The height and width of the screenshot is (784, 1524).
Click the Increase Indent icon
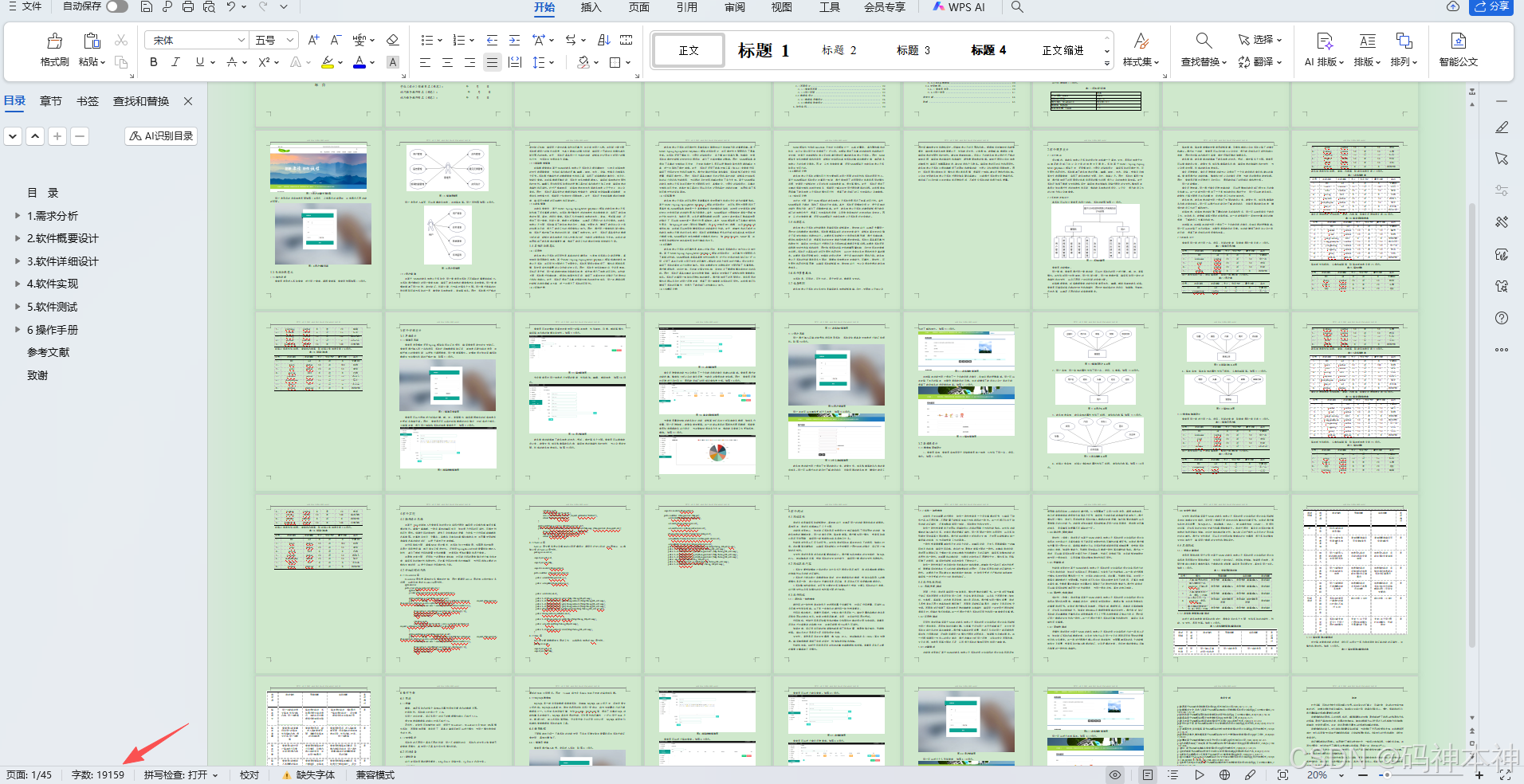pyautogui.click(x=514, y=40)
